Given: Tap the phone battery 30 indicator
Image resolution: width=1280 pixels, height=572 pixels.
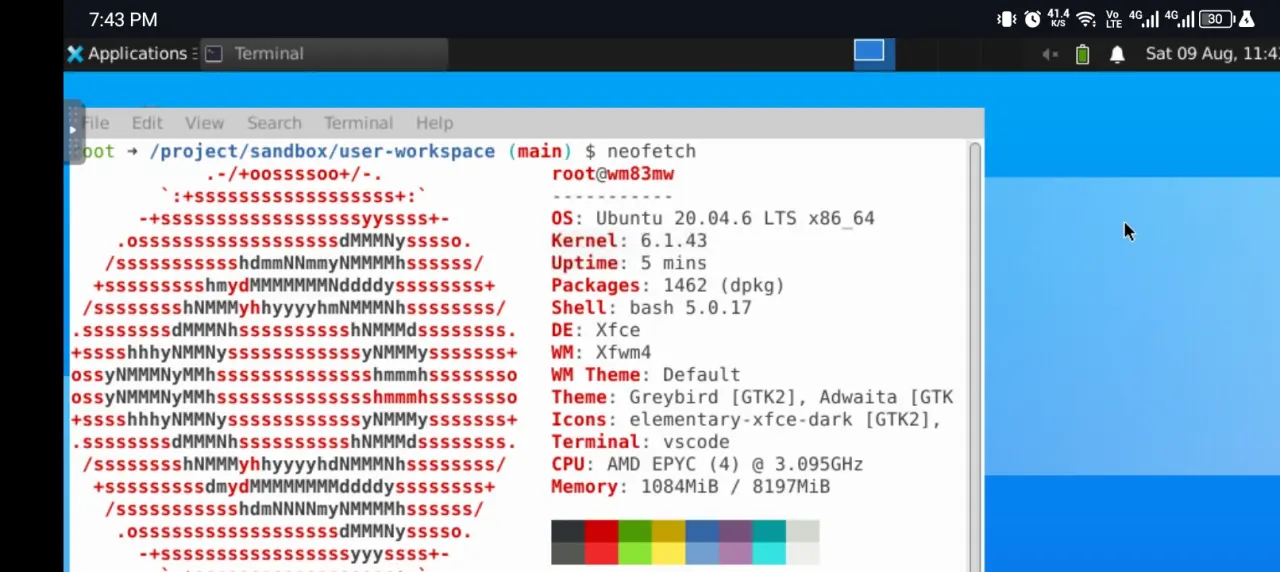Looking at the screenshot, I should [1216, 19].
